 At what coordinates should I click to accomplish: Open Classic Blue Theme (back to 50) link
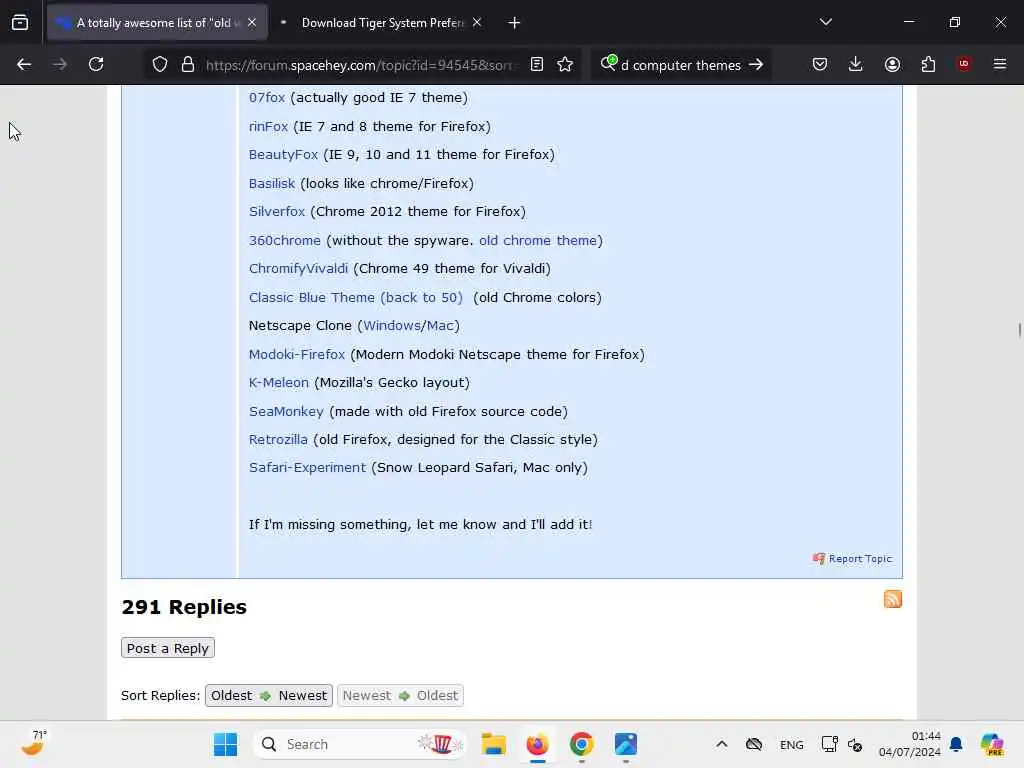(356, 297)
